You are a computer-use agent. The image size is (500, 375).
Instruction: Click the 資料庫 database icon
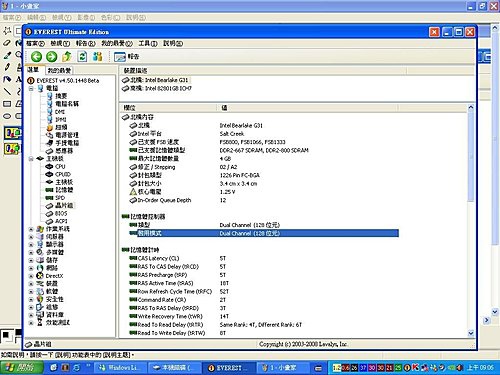[40, 315]
